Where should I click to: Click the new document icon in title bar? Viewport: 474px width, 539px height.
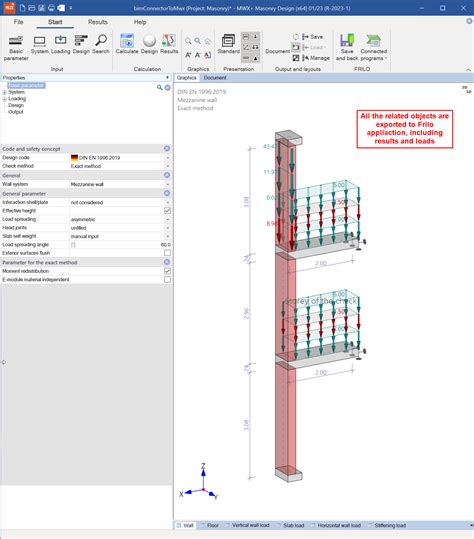click(22, 8)
